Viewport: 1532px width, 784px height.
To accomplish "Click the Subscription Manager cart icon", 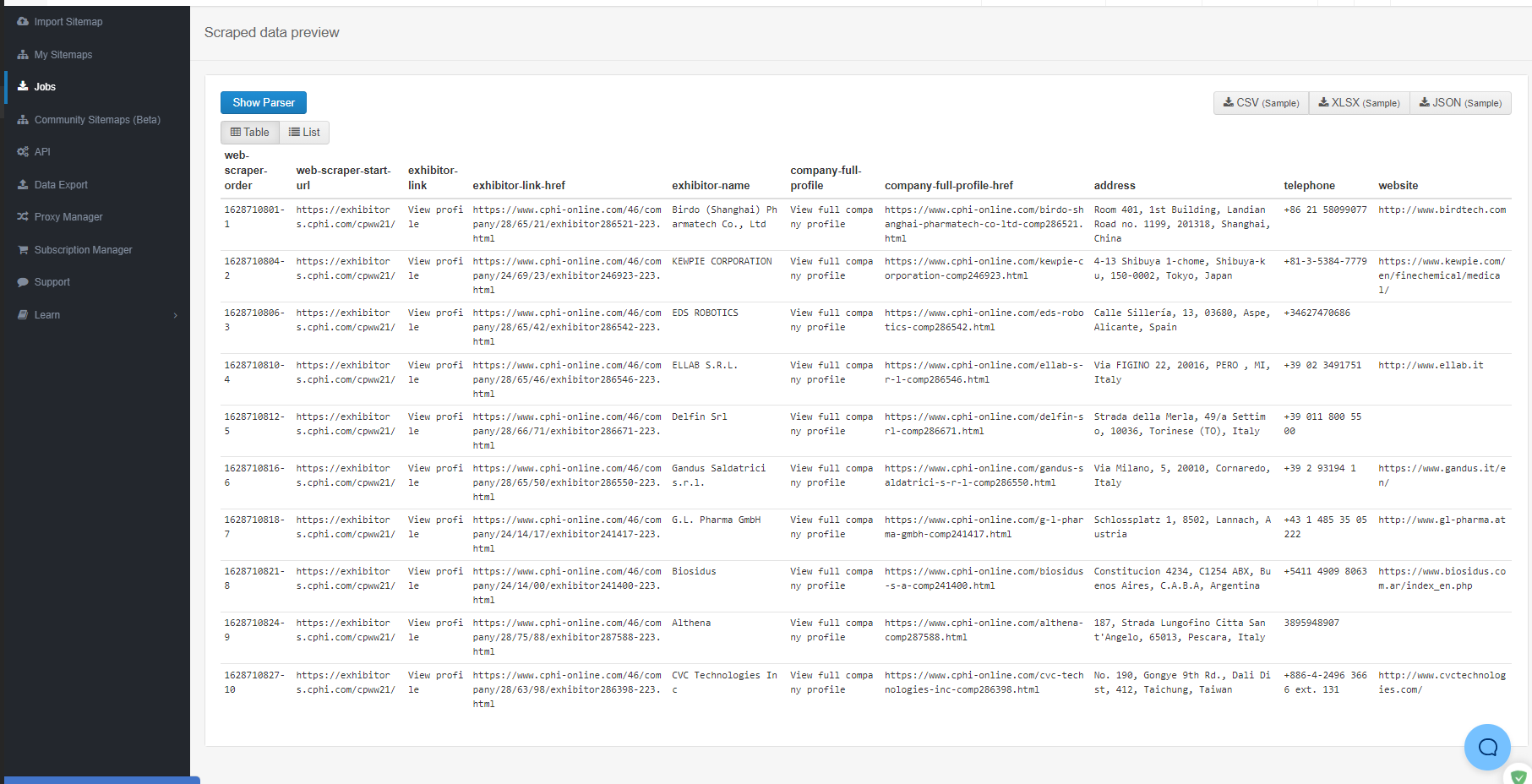I will [23, 250].
